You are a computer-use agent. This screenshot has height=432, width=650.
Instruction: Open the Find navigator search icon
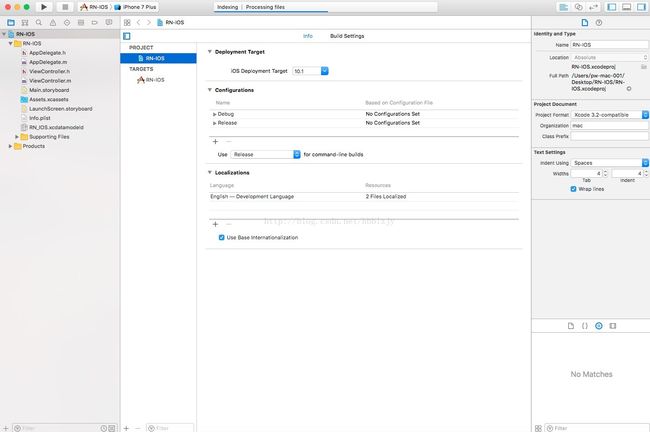39,22
